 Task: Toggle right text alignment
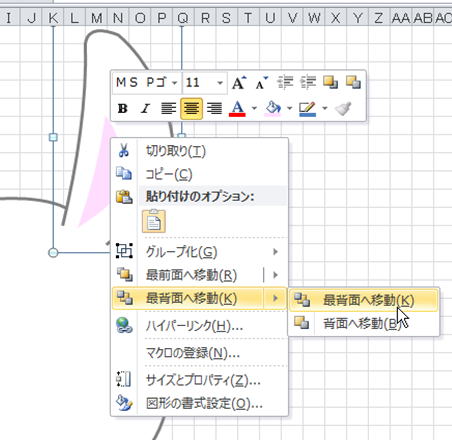(x=214, y=108)
